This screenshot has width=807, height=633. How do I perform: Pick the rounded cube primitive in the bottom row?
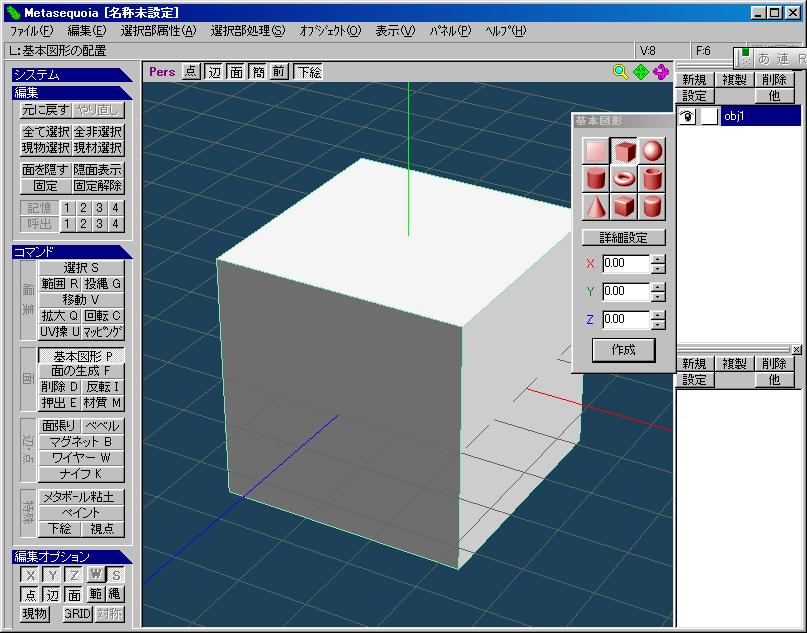624,206
